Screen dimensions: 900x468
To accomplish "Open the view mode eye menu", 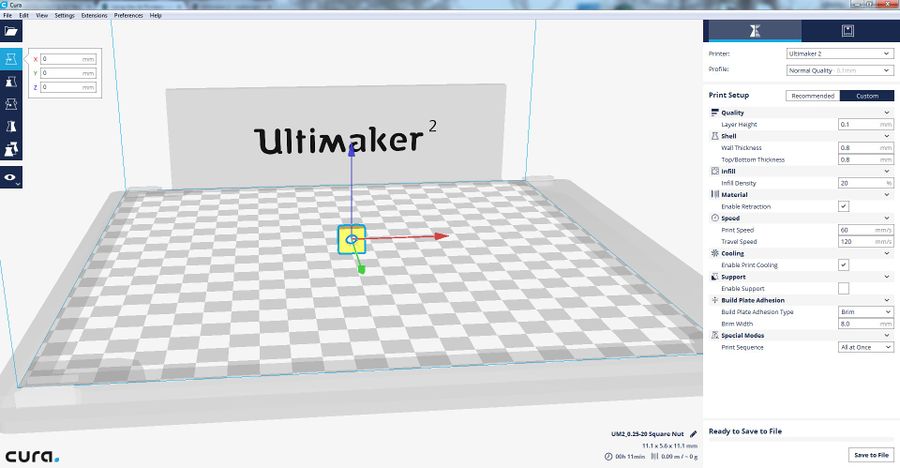I will pos(11,178).
